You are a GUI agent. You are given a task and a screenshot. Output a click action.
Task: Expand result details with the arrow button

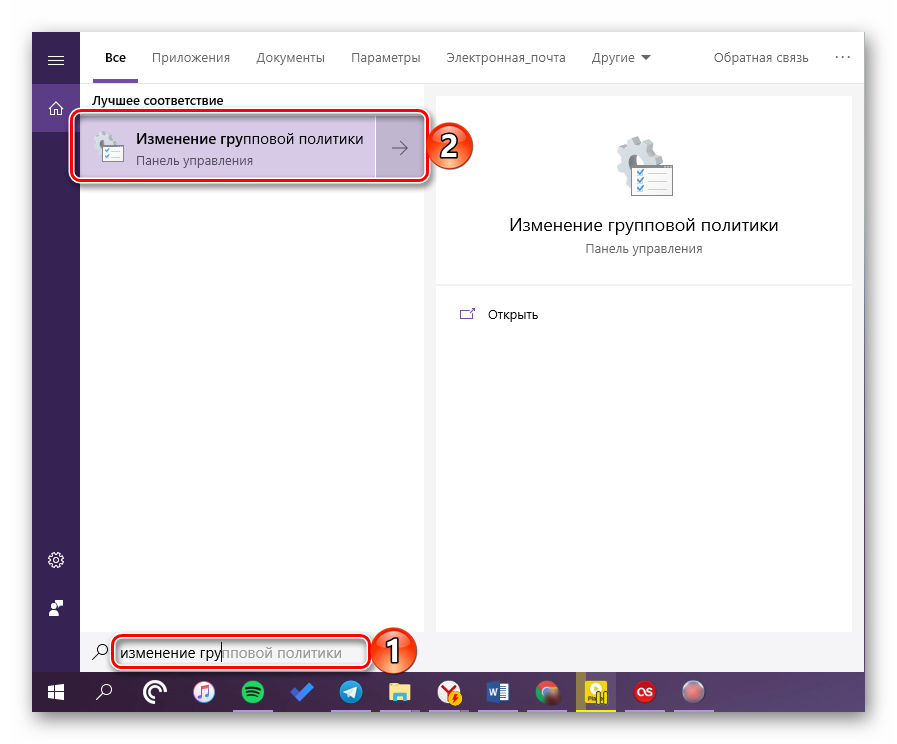click(x=399, y=148)
